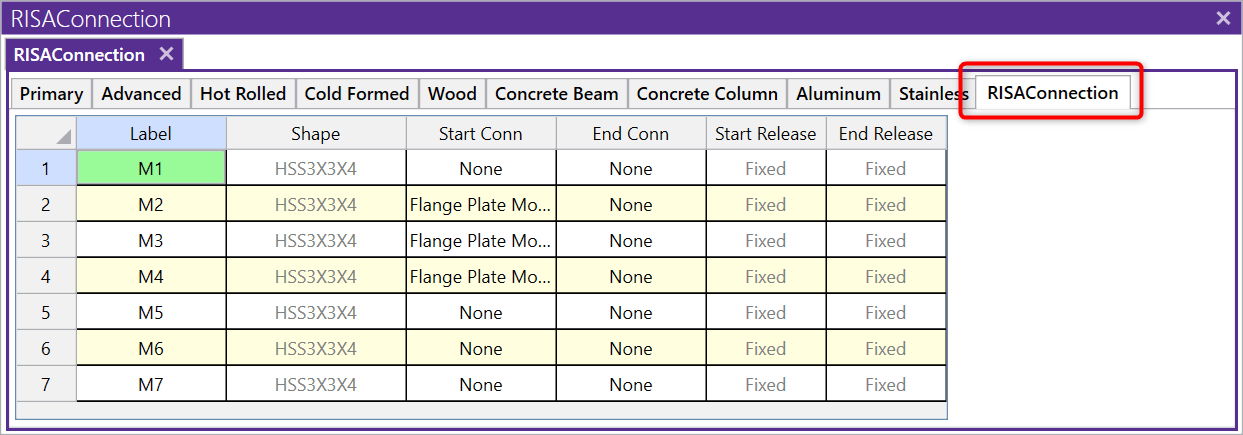Close the RISAConnection window

tap(1223, 18)
